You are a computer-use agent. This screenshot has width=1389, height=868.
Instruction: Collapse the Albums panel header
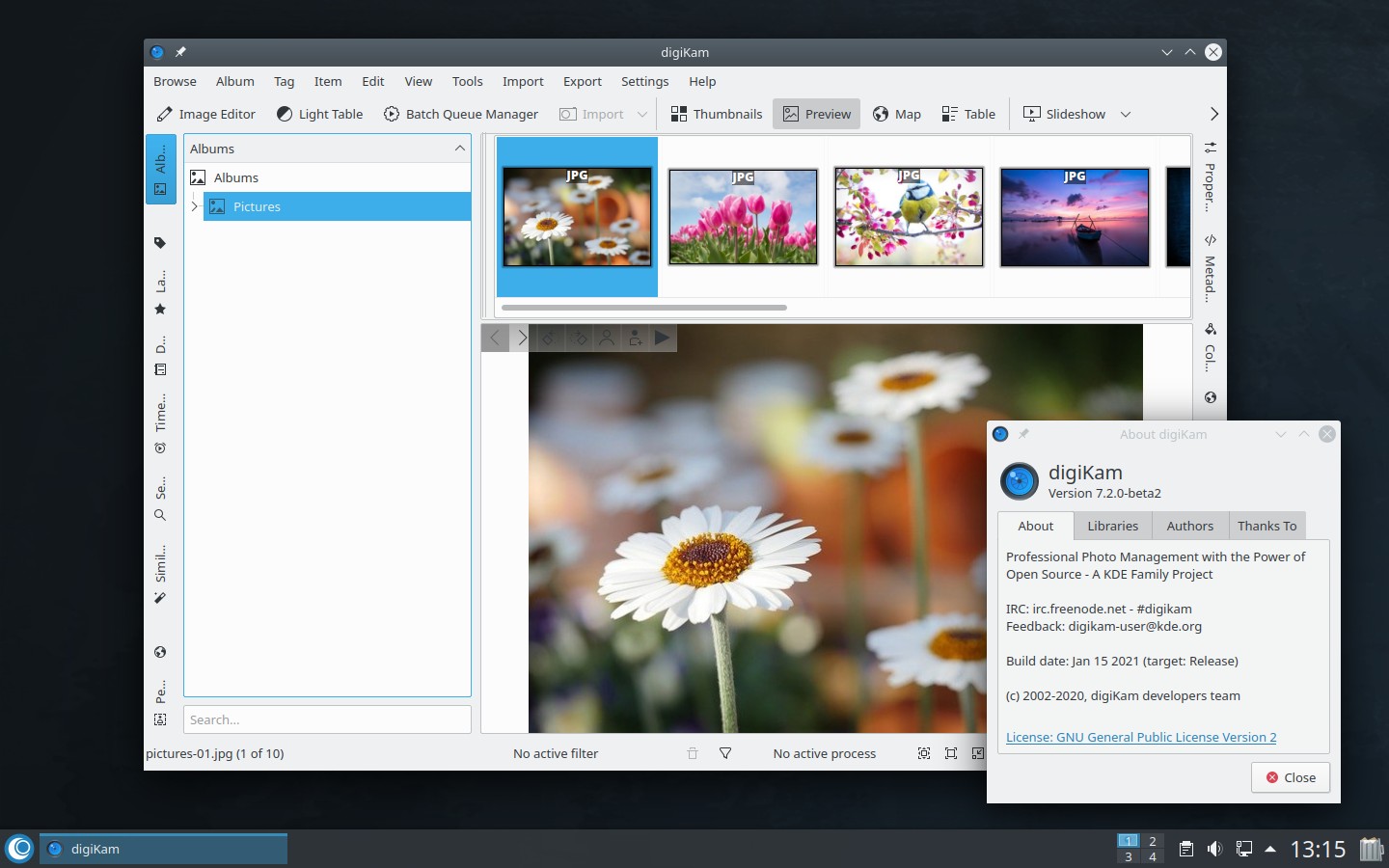click(459, 149)
